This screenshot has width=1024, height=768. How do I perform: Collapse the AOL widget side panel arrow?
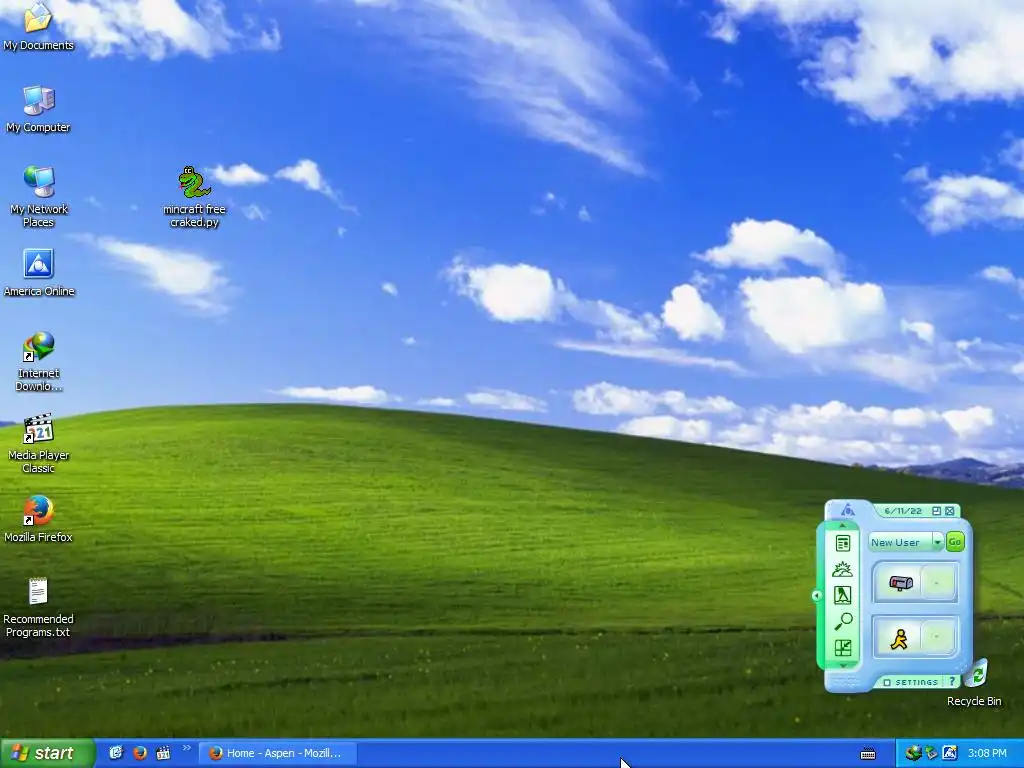coord(816,596)
